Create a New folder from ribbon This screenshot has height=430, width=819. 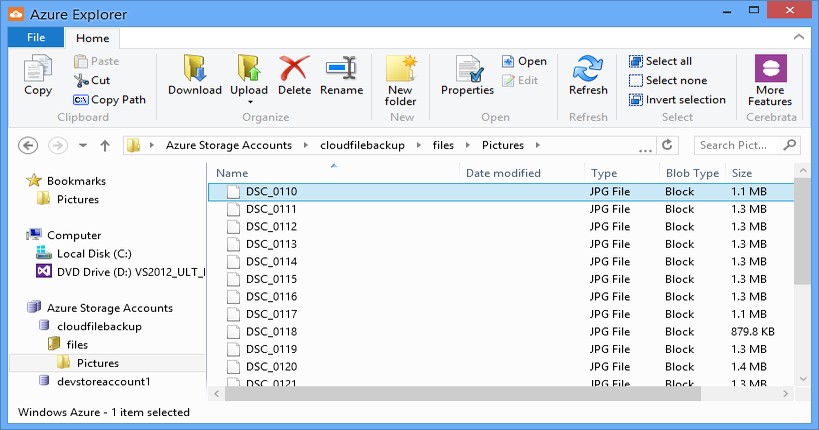(400, 81)
